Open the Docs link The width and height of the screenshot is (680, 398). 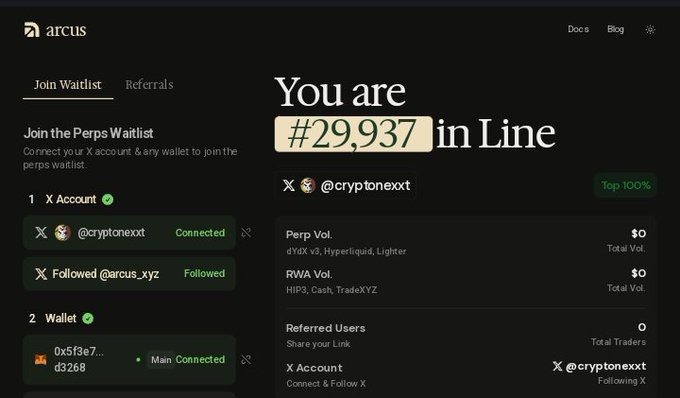point(578,29)
